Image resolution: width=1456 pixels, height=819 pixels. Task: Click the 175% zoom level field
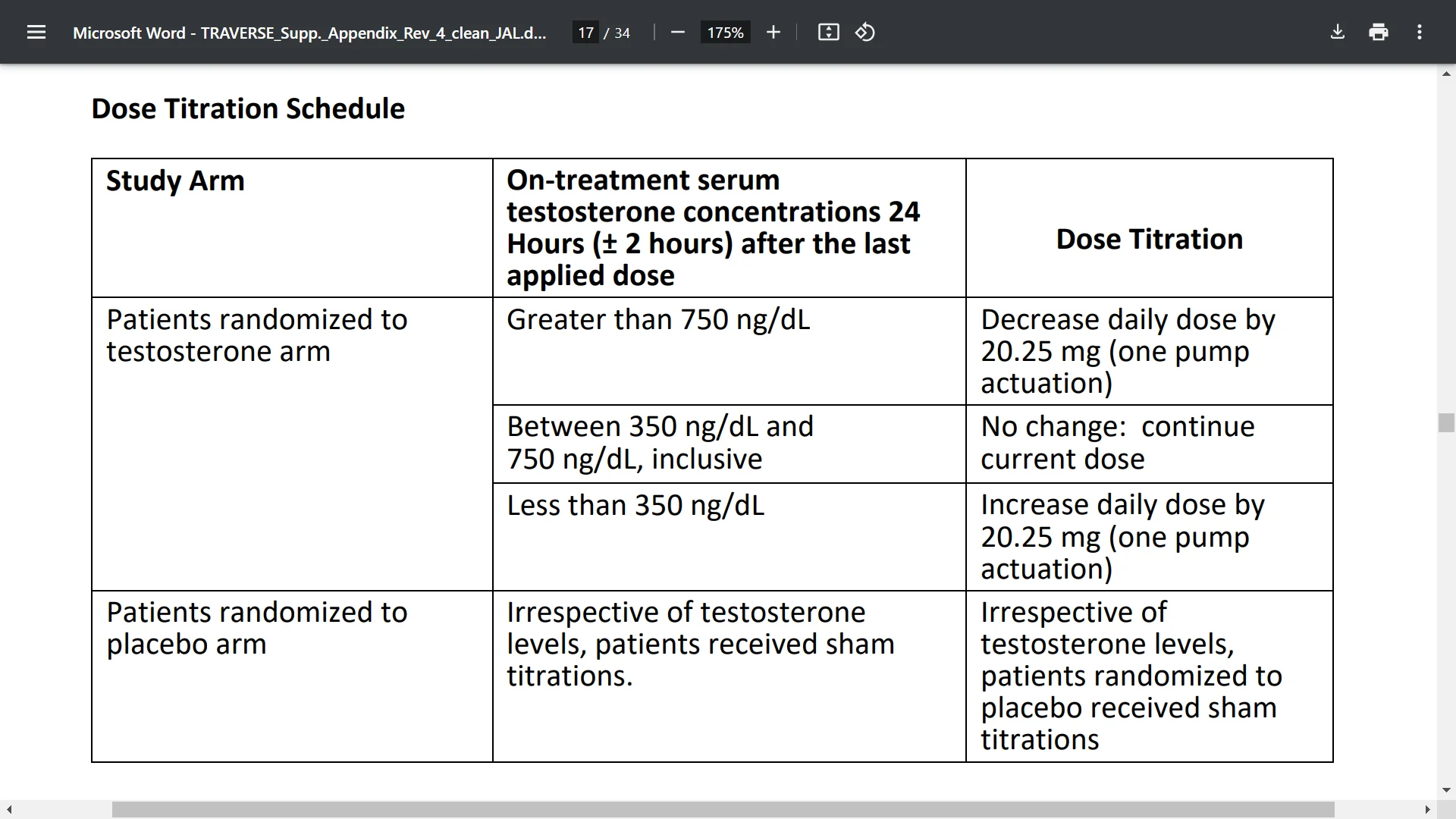click(725, 33)
